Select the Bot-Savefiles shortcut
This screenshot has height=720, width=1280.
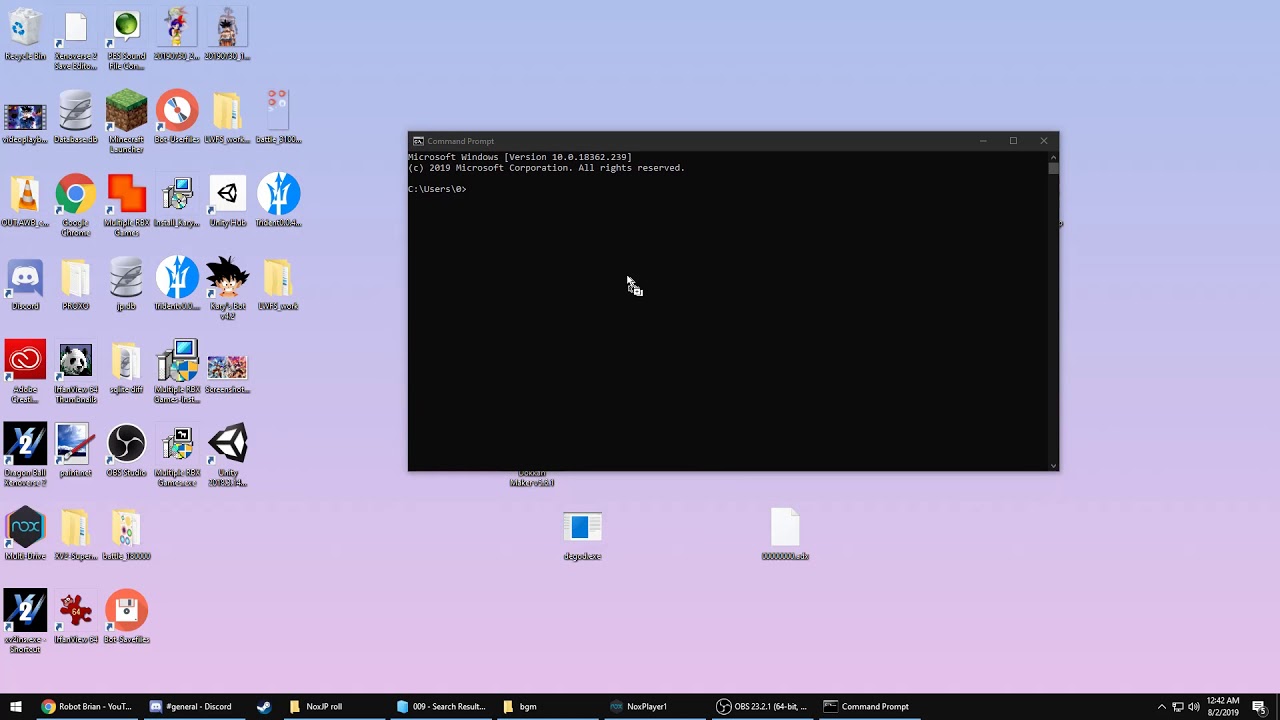pos(126,617)
